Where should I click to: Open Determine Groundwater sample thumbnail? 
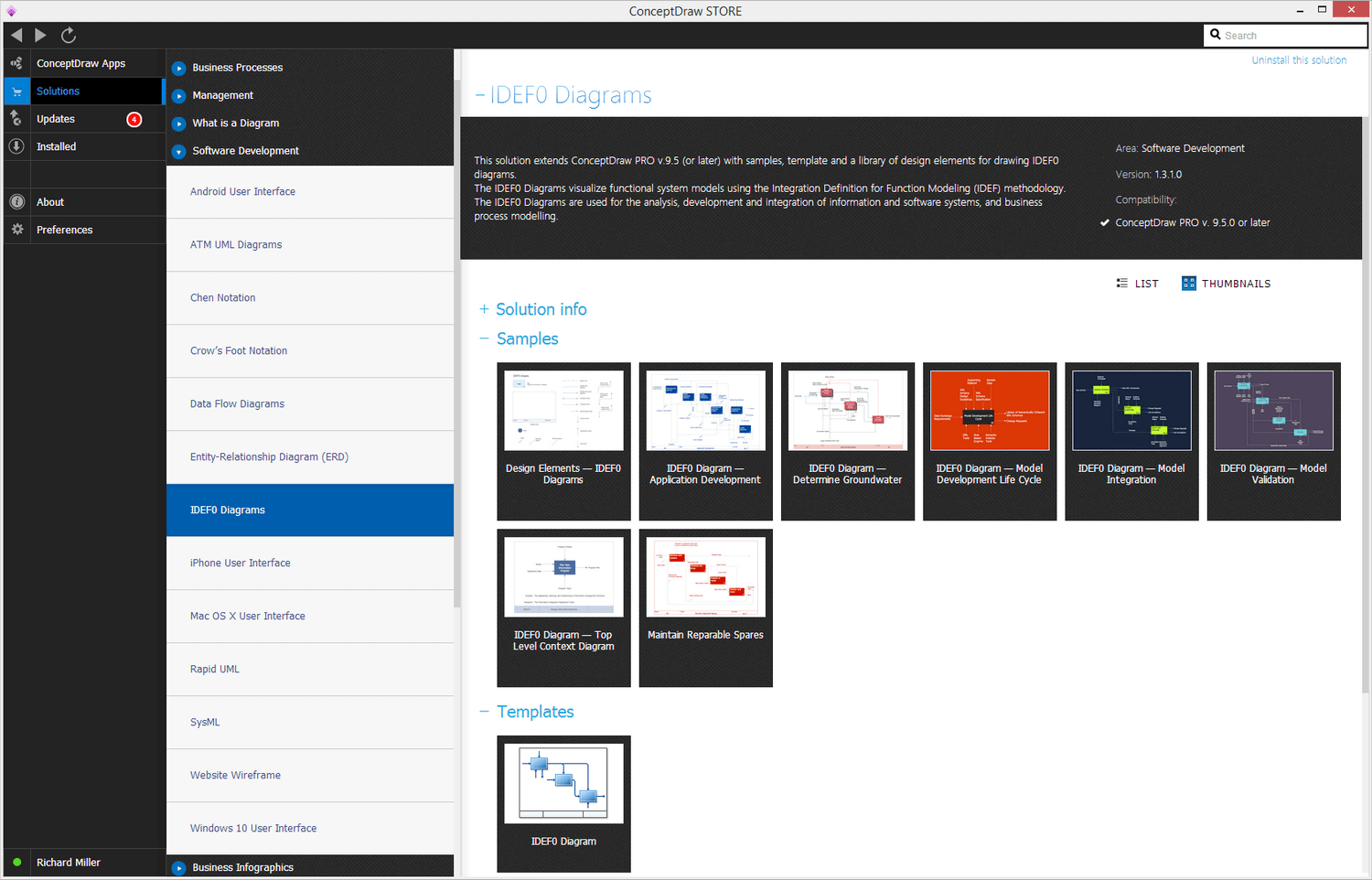pos(848,441)
